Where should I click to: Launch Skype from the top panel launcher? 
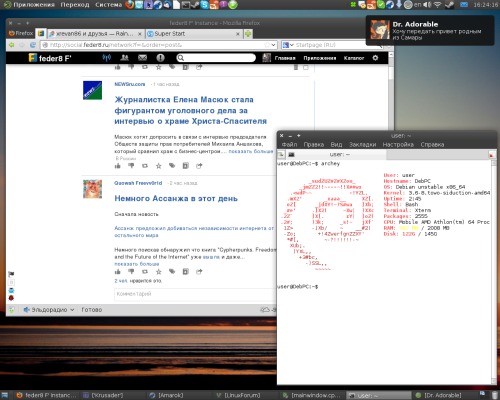pos(205,5)
